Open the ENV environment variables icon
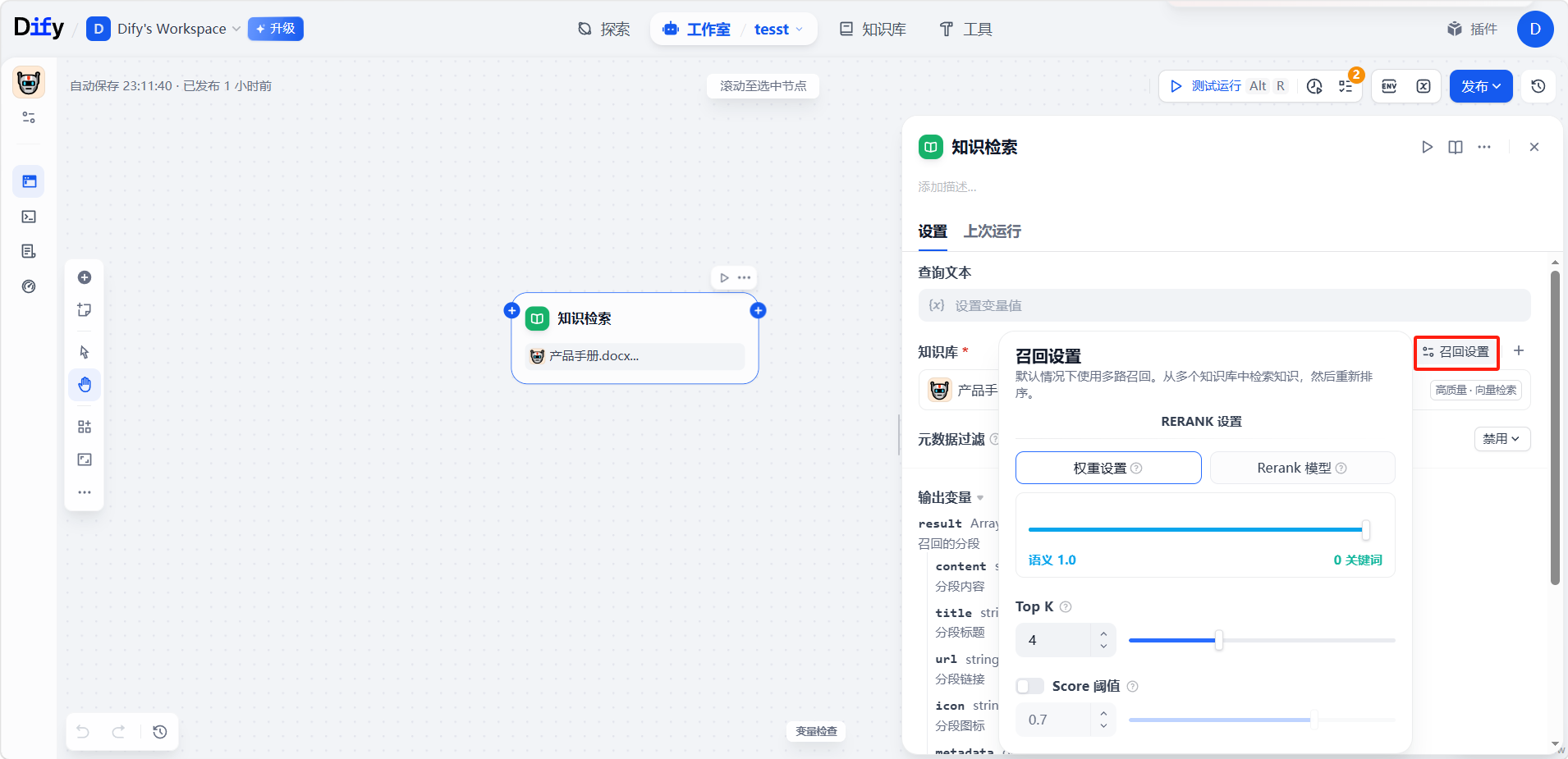This screenshot has height=759, width=1568. (x=1389, y=86)
